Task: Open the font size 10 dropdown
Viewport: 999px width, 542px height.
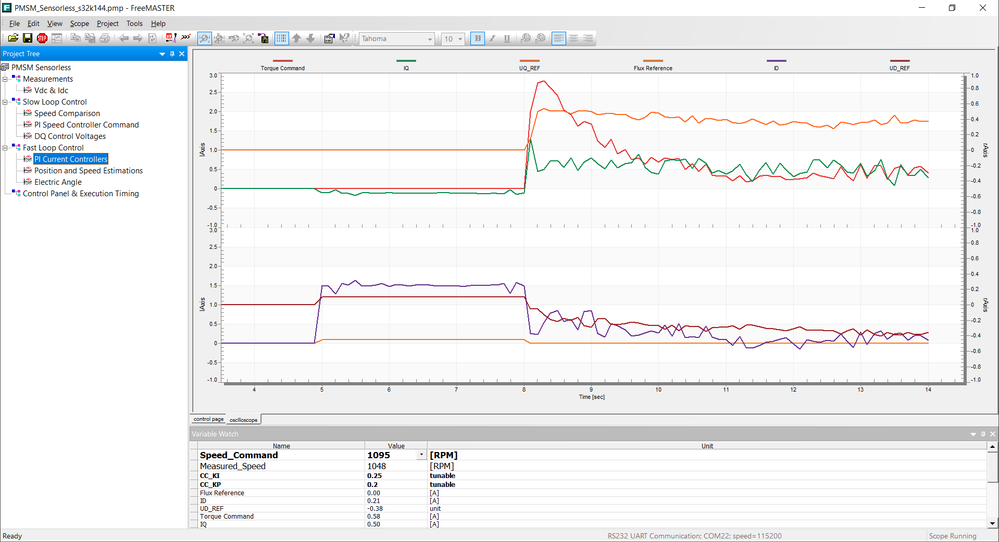Action: click(460, 39)
